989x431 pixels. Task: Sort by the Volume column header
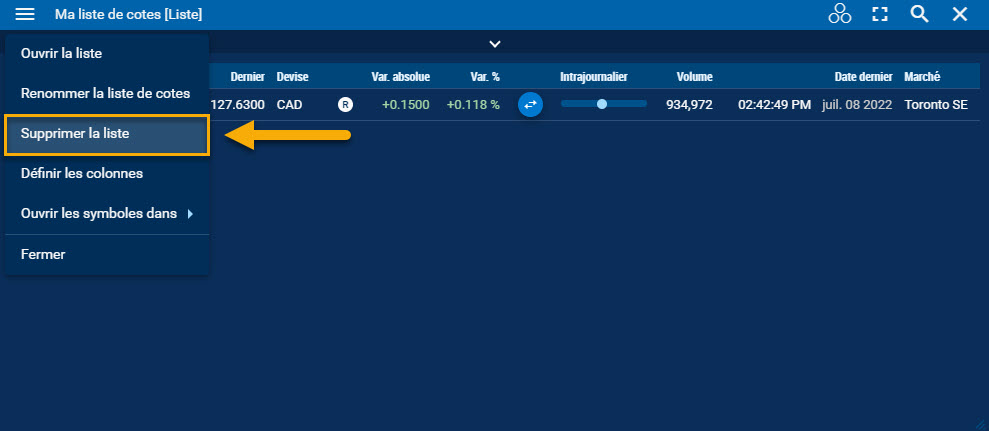[x=694, y=77]
